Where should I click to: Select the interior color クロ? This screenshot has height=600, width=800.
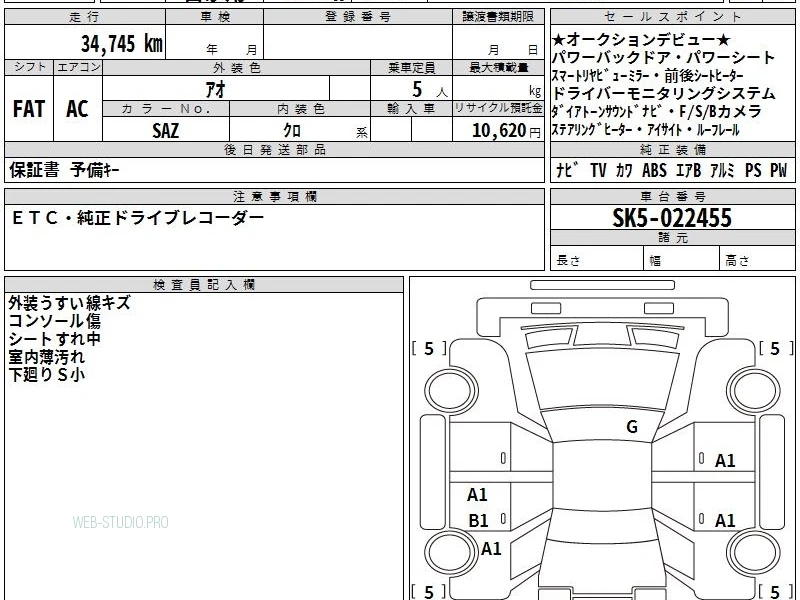(x=292, y=131)
